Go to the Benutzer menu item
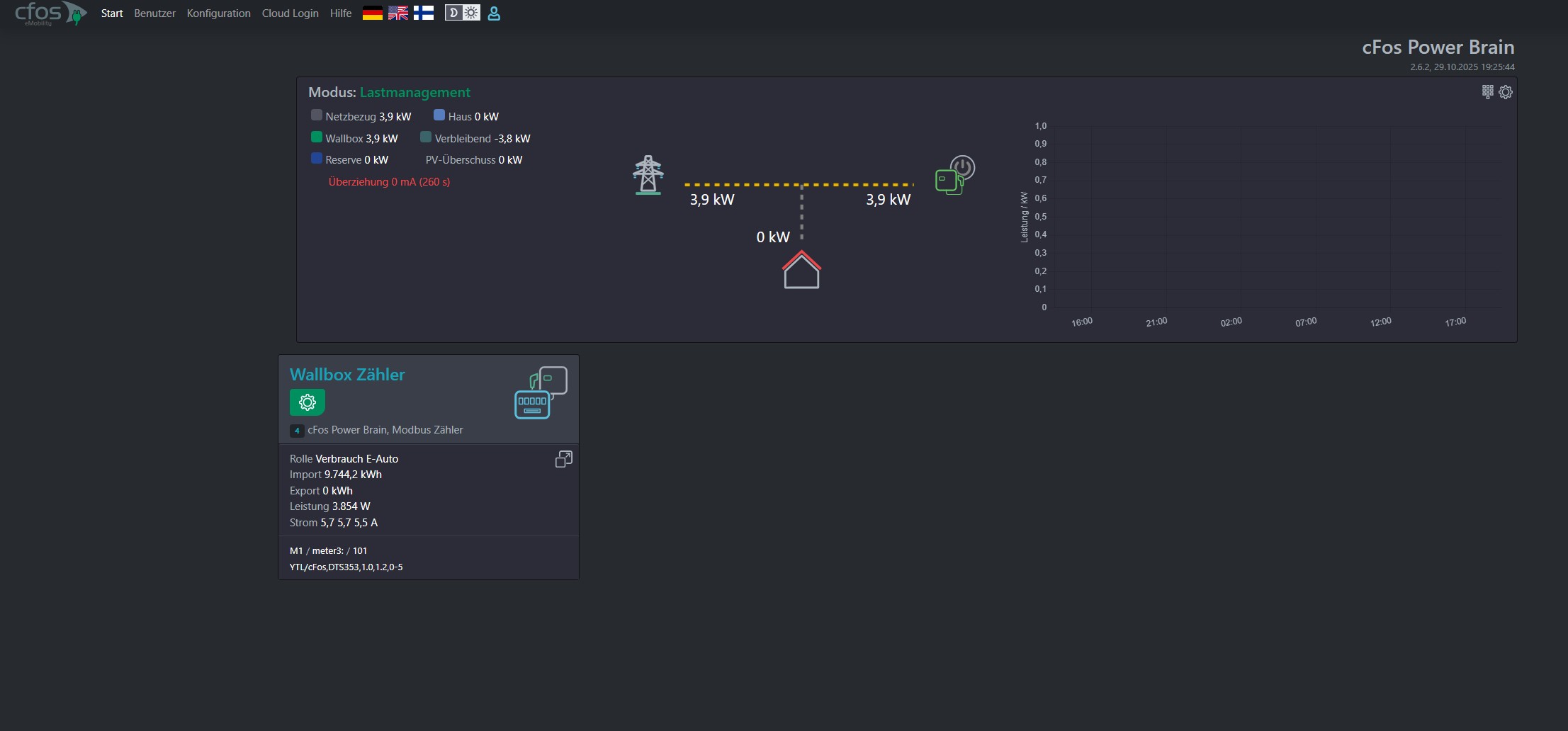Screen dimensions: 1568x731 tap(154, 13)
